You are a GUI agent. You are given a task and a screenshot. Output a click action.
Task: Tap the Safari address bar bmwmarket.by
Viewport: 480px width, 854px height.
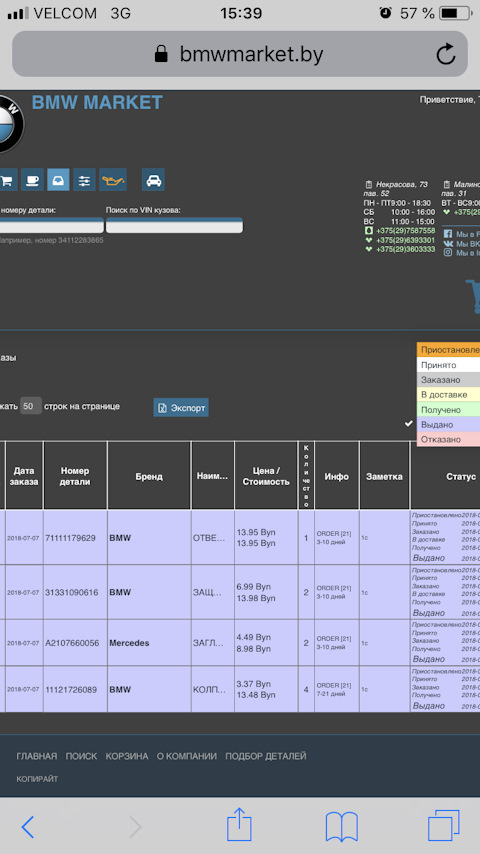(240, 54)
